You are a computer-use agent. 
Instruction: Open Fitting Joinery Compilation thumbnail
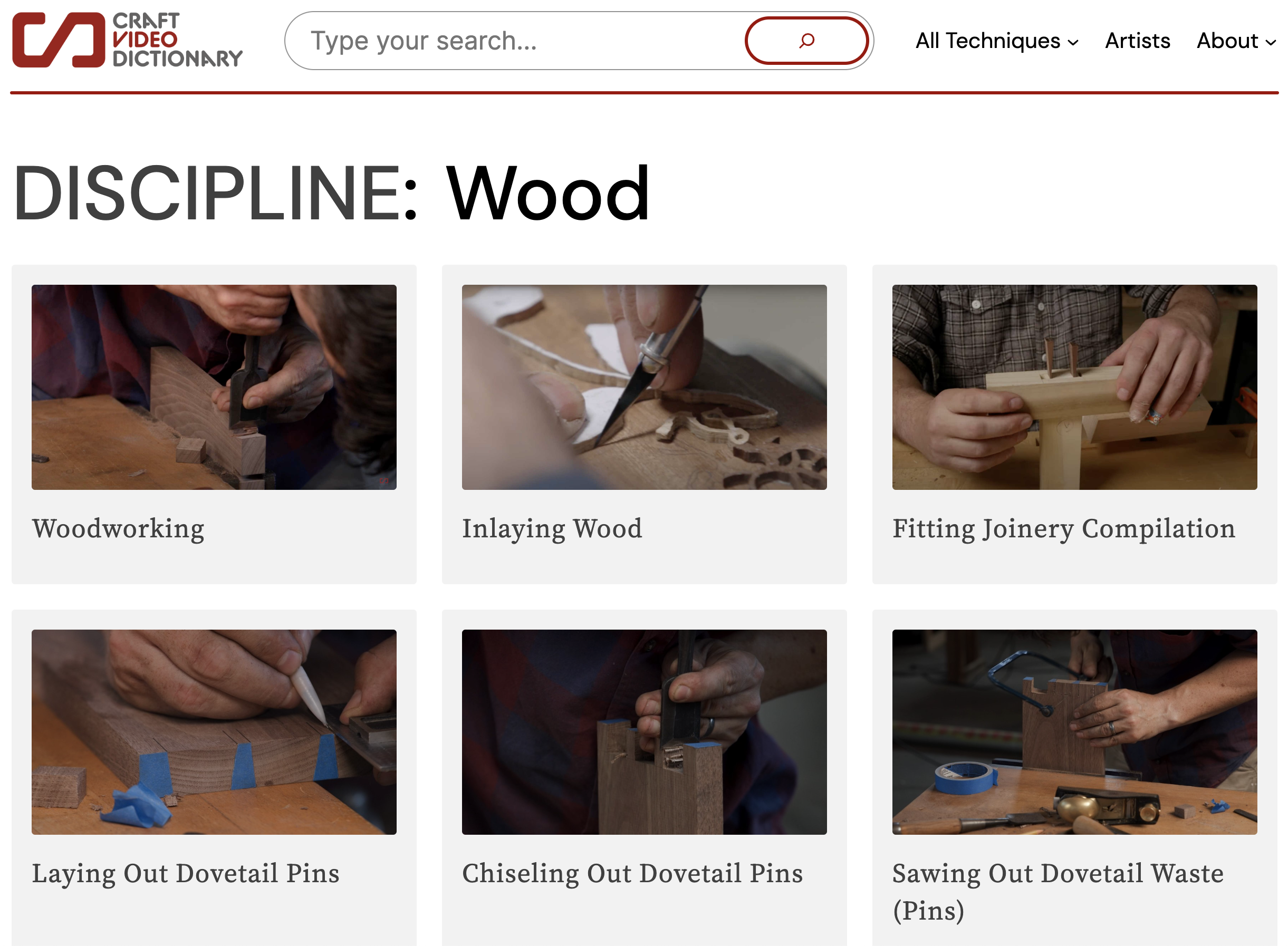1074,387
